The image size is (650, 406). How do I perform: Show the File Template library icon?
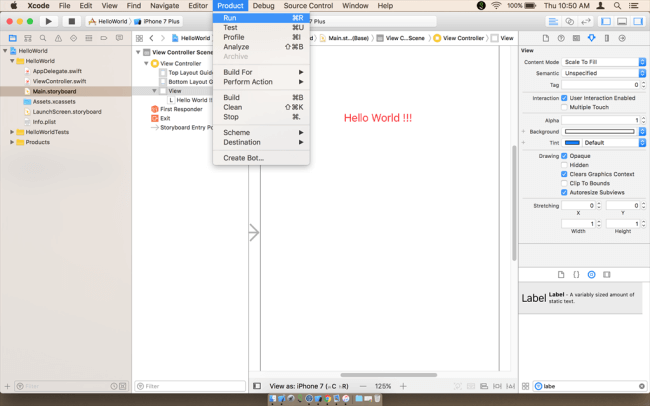click(x=561, y=275)
